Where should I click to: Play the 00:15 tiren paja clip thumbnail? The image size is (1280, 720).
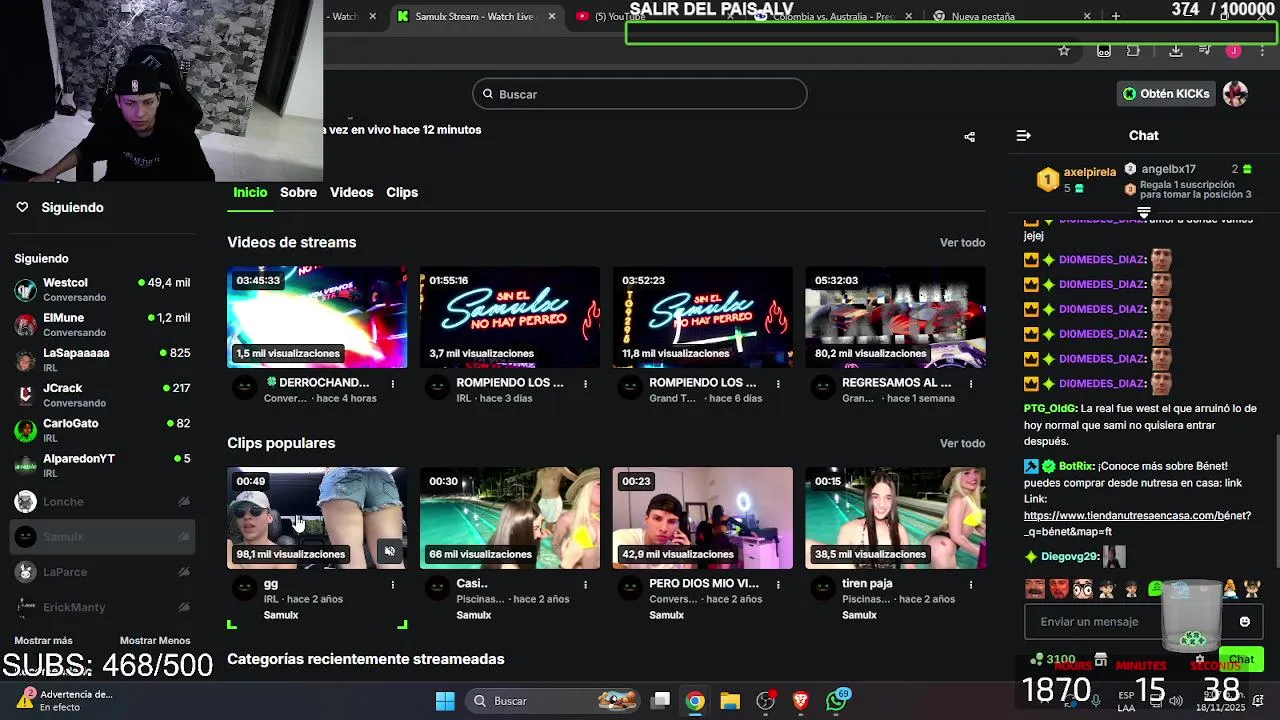[x=895, y=518]
